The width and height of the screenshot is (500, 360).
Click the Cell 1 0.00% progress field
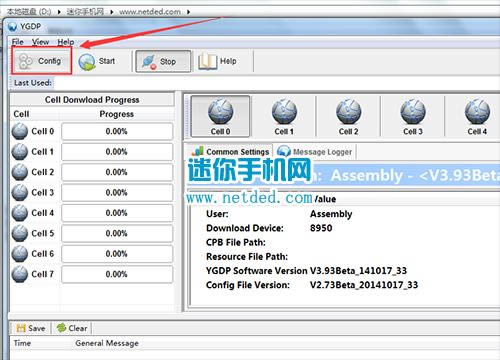(x=117, y=152)
